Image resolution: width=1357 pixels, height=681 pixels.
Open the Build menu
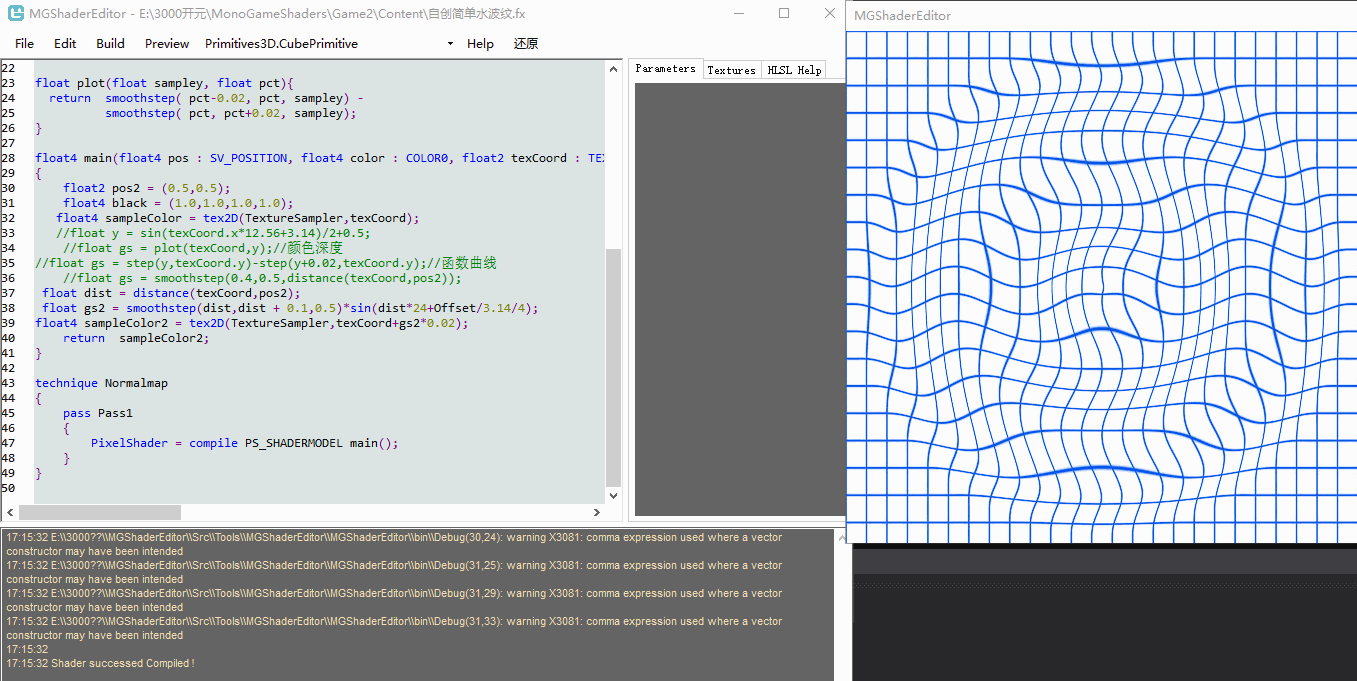click(x=110, y=44)
